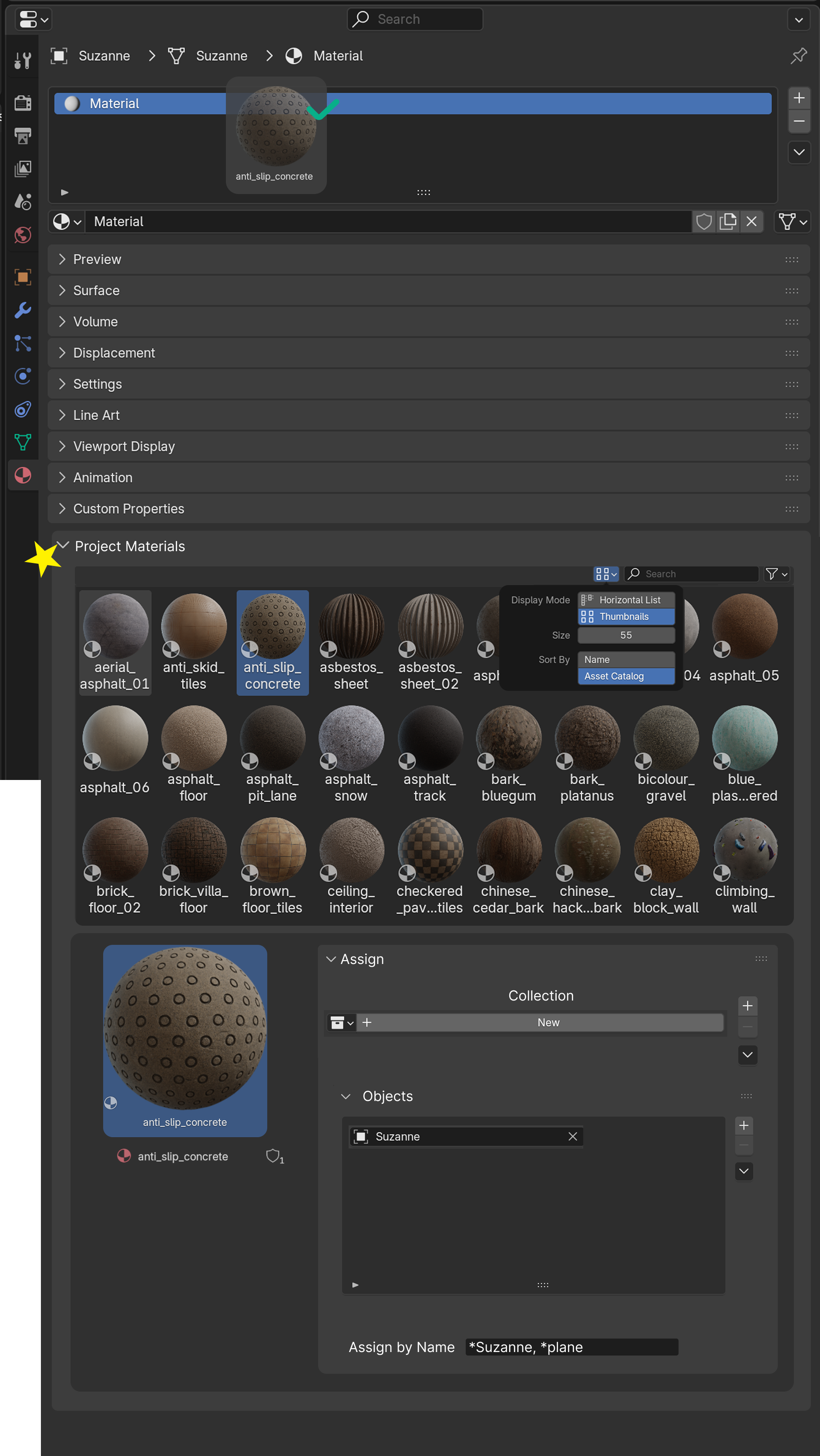Open the Tool properties tab
The width and height of the screenshot is (820, 1456).
[23, 60]
